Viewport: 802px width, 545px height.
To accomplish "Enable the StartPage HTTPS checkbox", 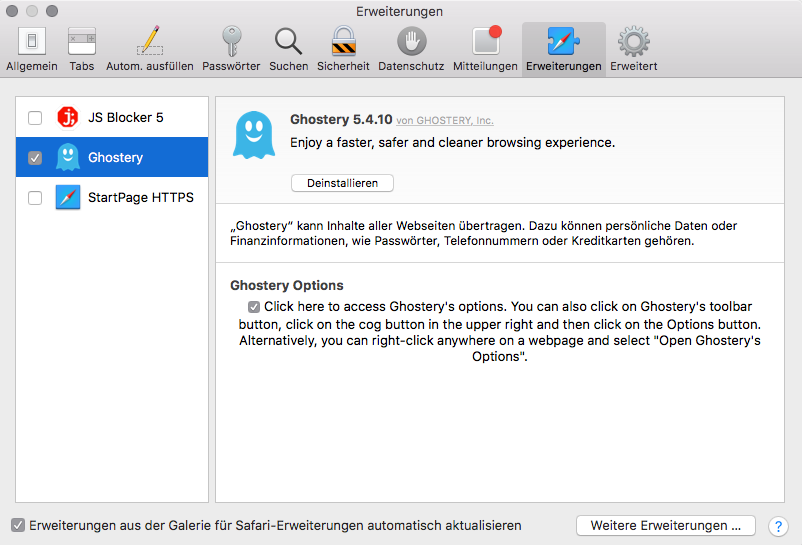I will [x=35, y=197].
